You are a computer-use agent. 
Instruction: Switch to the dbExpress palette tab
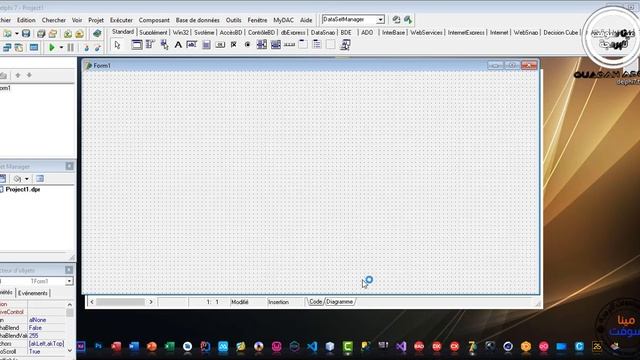(x=293, y=33)
